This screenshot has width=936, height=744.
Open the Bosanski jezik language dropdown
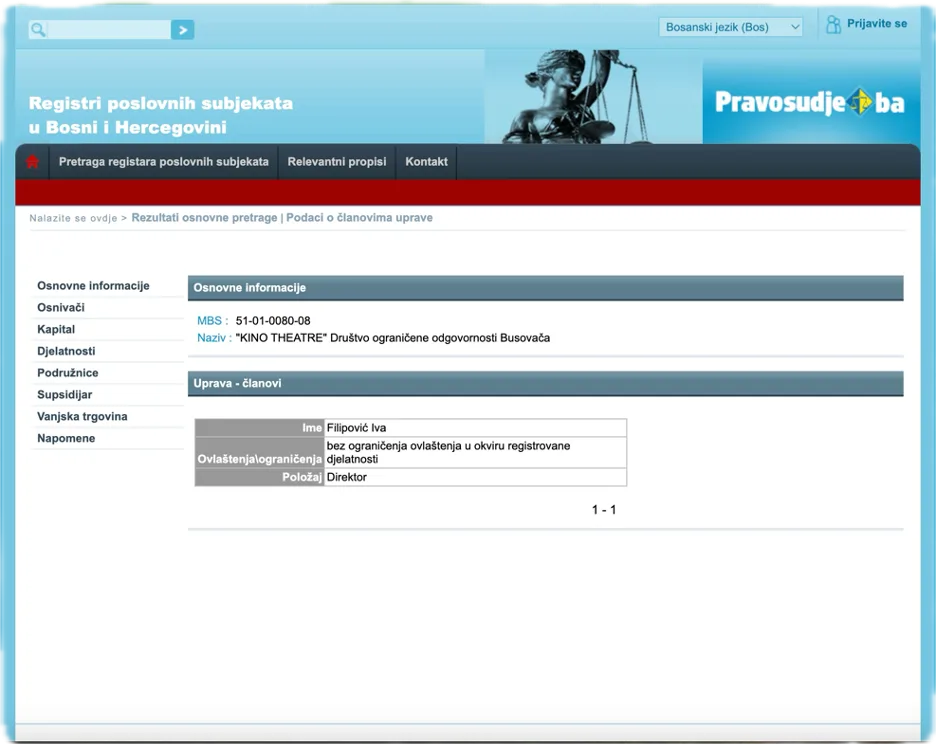click(x=731, y=27)
